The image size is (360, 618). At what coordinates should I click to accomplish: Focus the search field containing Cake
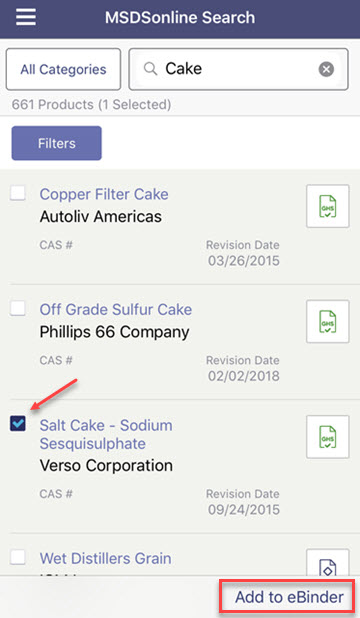239,69
